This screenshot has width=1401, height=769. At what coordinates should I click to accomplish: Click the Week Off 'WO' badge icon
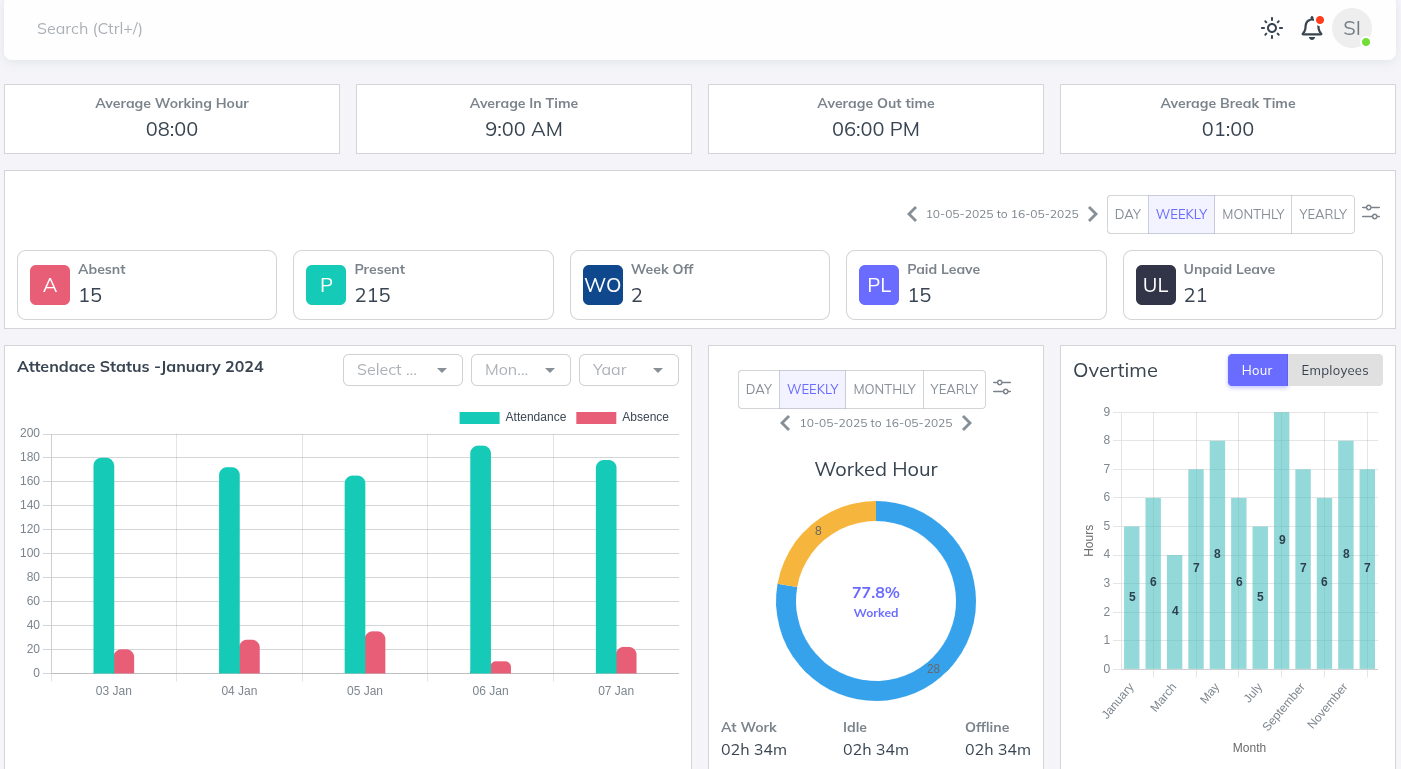pos(602,285)
